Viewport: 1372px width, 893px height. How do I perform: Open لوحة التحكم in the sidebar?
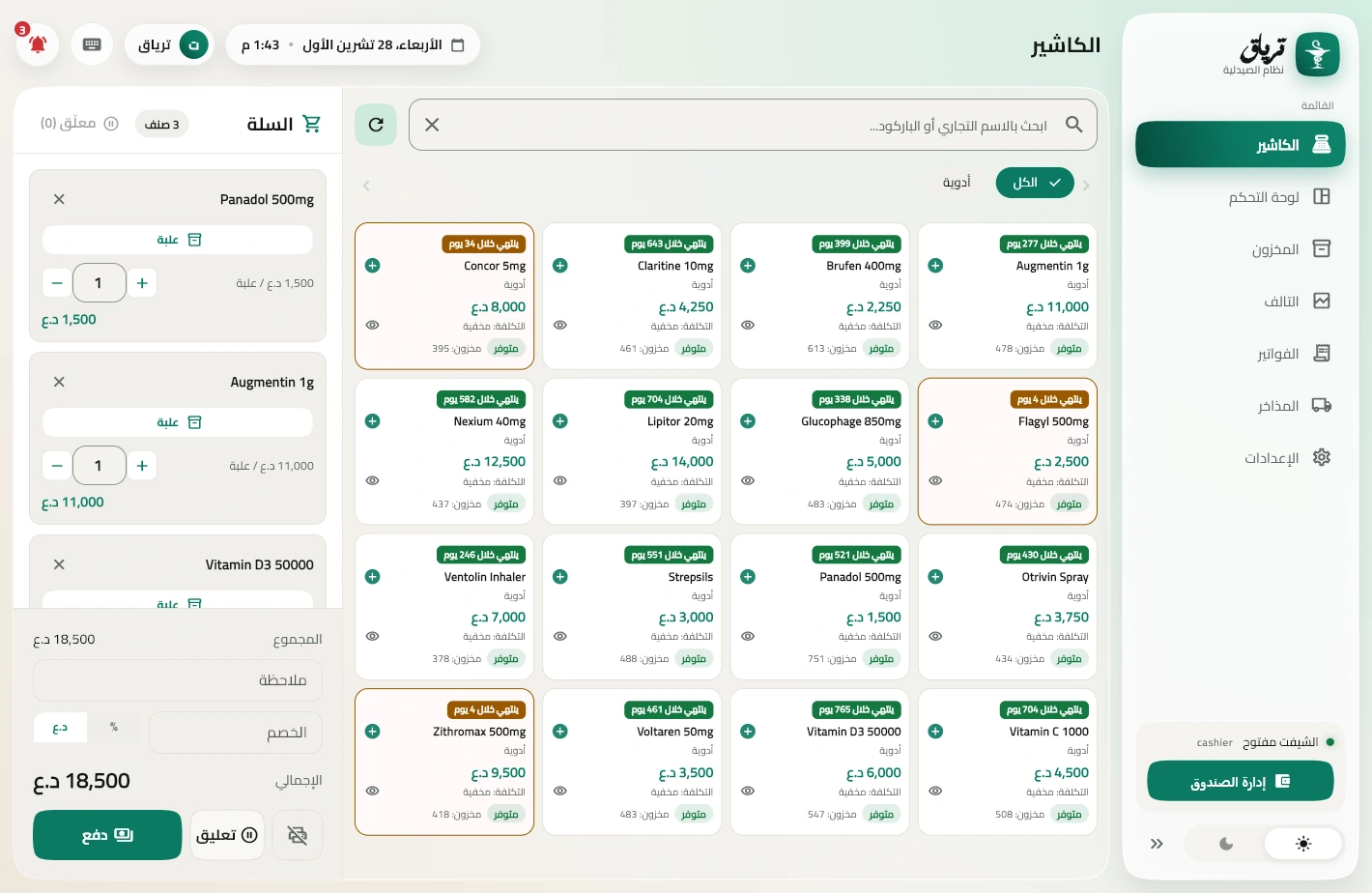pos(1241,197)
